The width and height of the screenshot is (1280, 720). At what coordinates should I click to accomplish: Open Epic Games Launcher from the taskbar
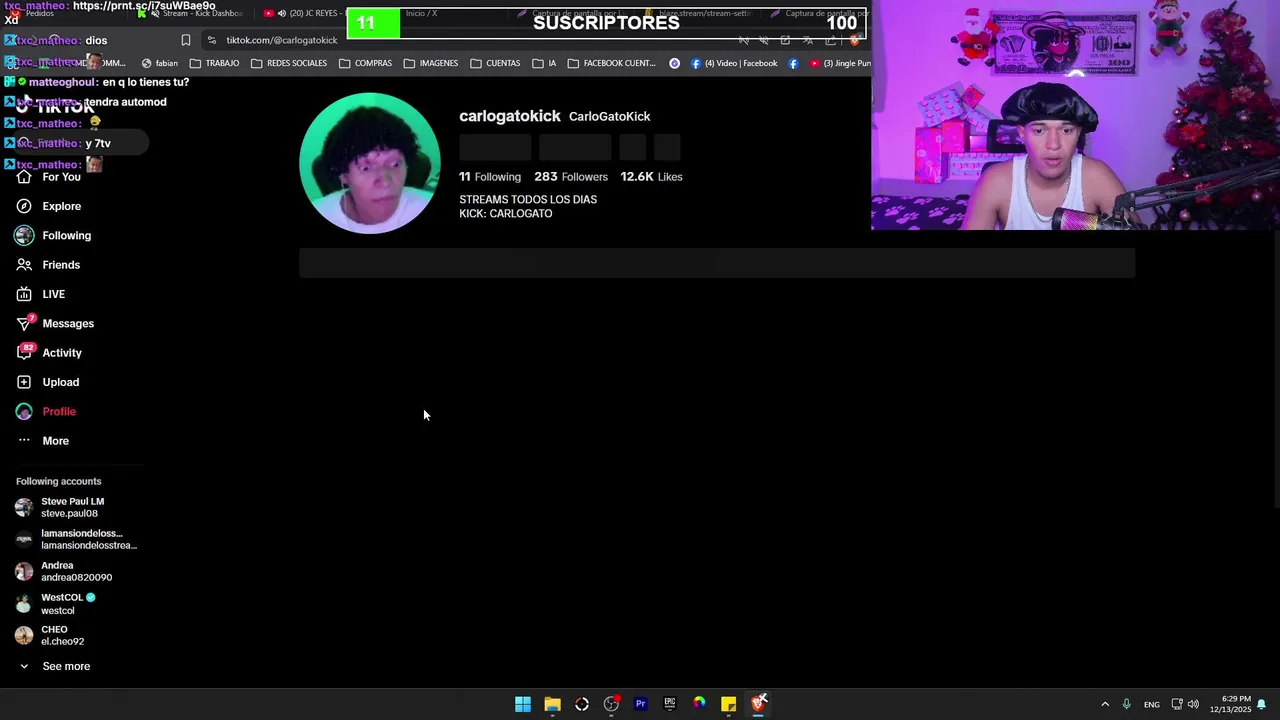(670, 704)
